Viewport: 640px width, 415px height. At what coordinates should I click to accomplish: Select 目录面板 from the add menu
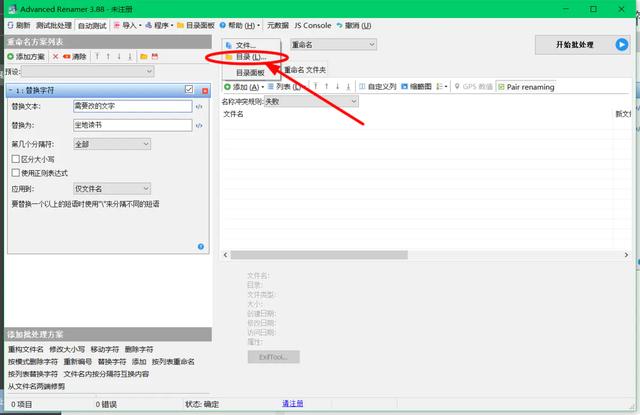pyautogui.click(x=251, y=73)
